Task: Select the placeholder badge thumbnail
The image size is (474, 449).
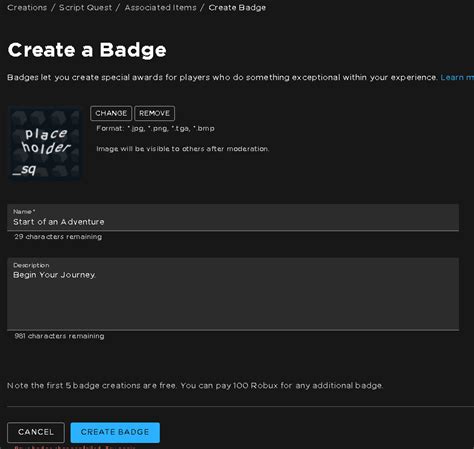Action: tap(44, 144)
